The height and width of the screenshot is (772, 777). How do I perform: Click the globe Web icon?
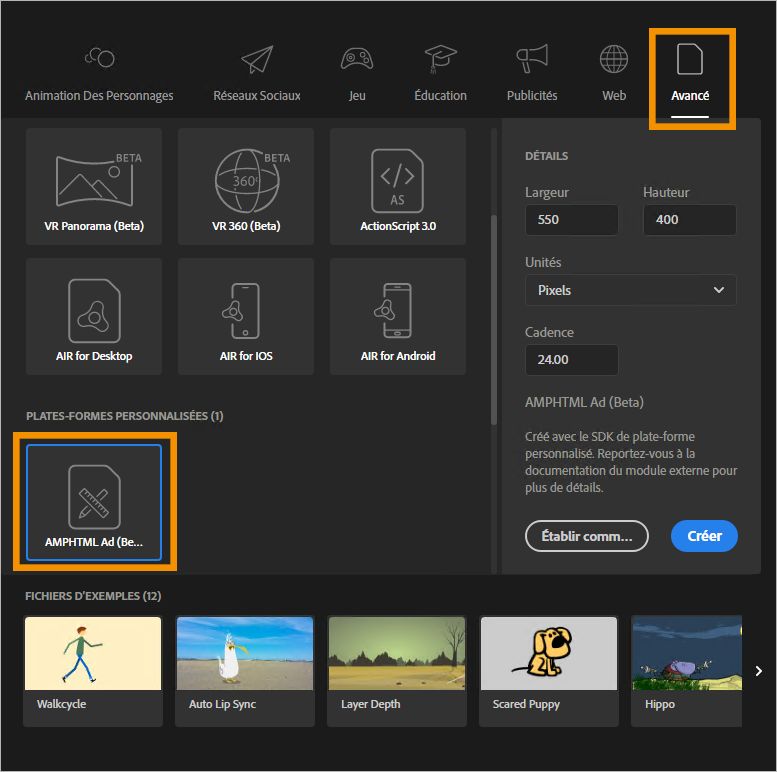coord(614,59)
